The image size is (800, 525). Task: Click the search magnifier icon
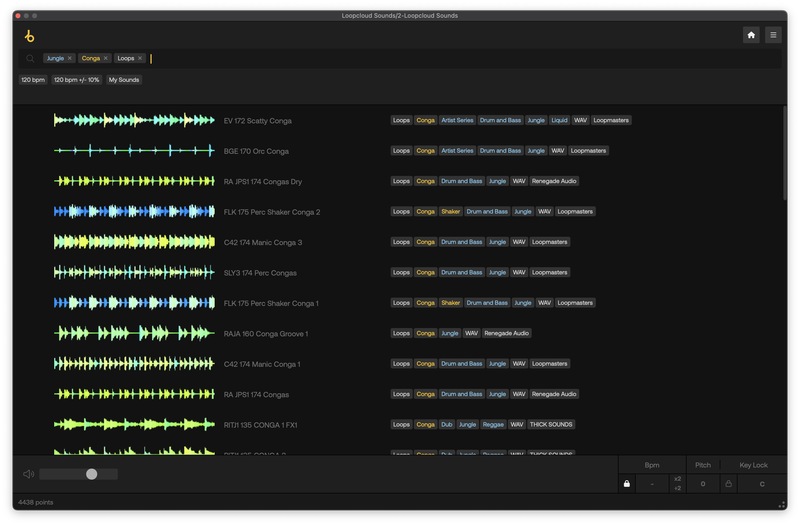30,59
